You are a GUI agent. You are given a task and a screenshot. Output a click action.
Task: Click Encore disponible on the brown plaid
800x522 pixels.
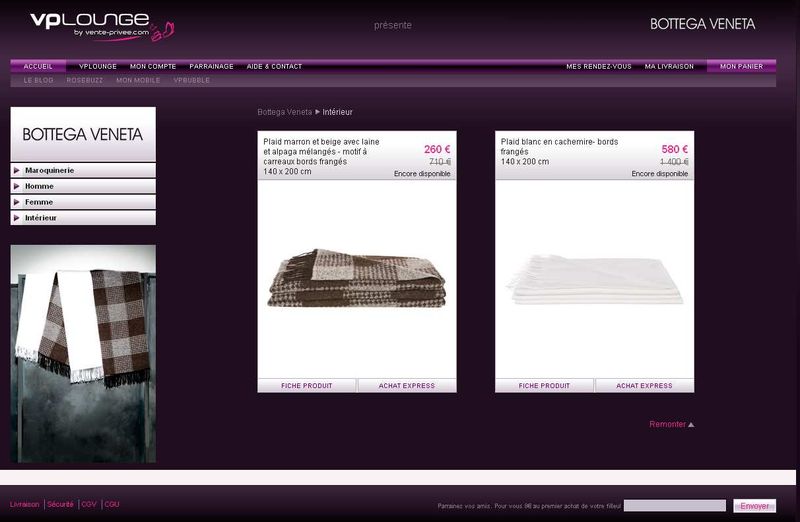pos(422,174)
